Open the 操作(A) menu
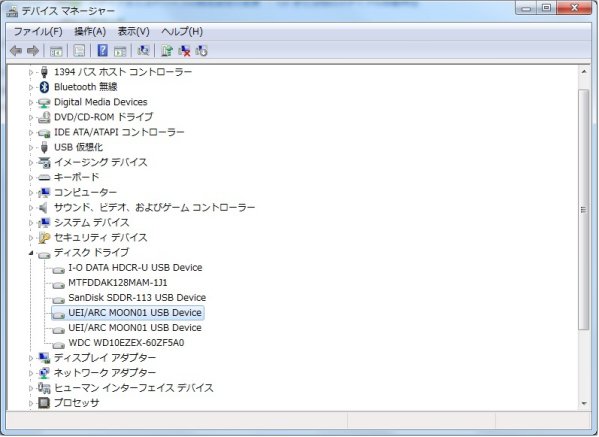This screenshot has height=437, width=599. point(90,31)
